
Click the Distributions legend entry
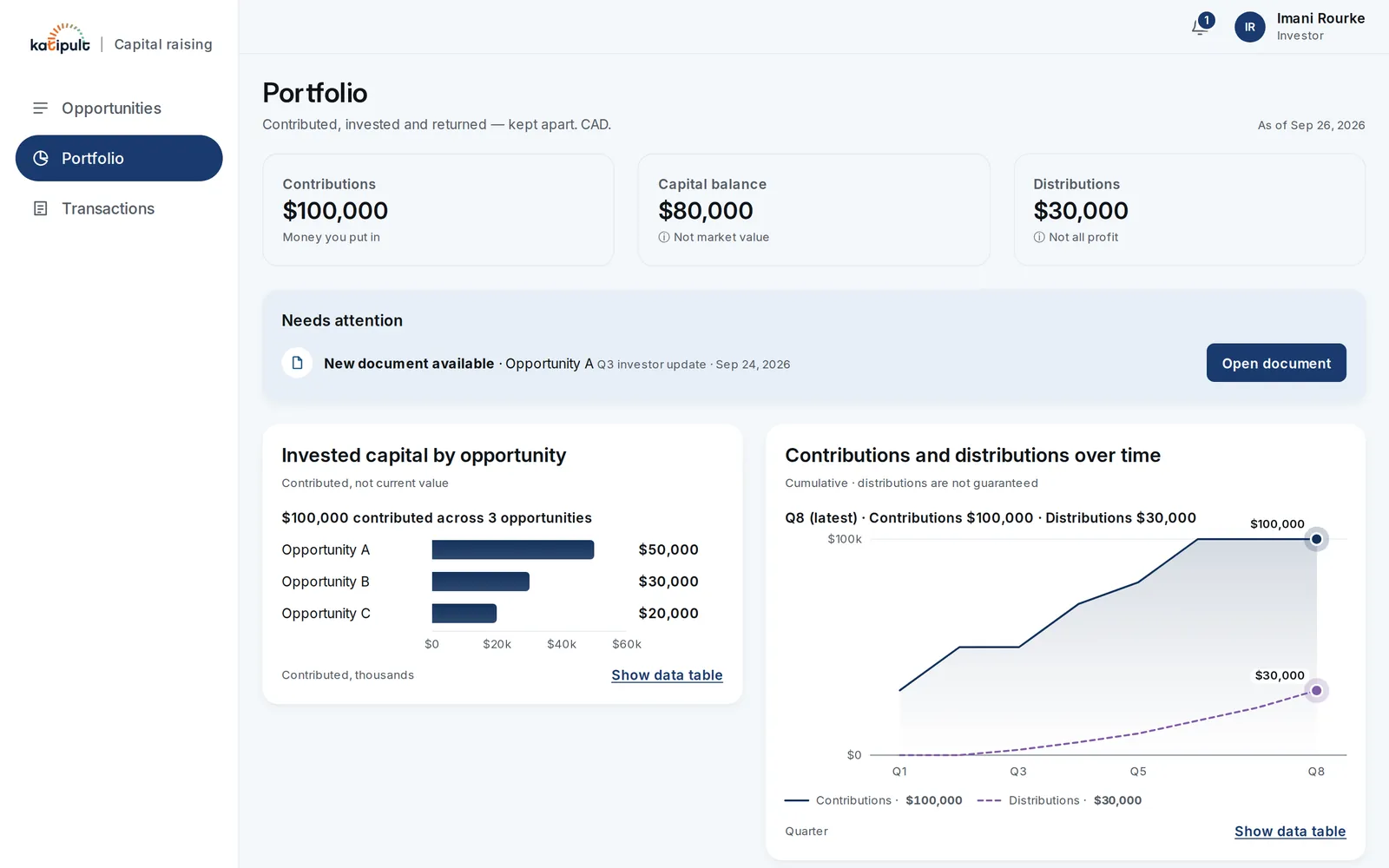point(1059,800)
